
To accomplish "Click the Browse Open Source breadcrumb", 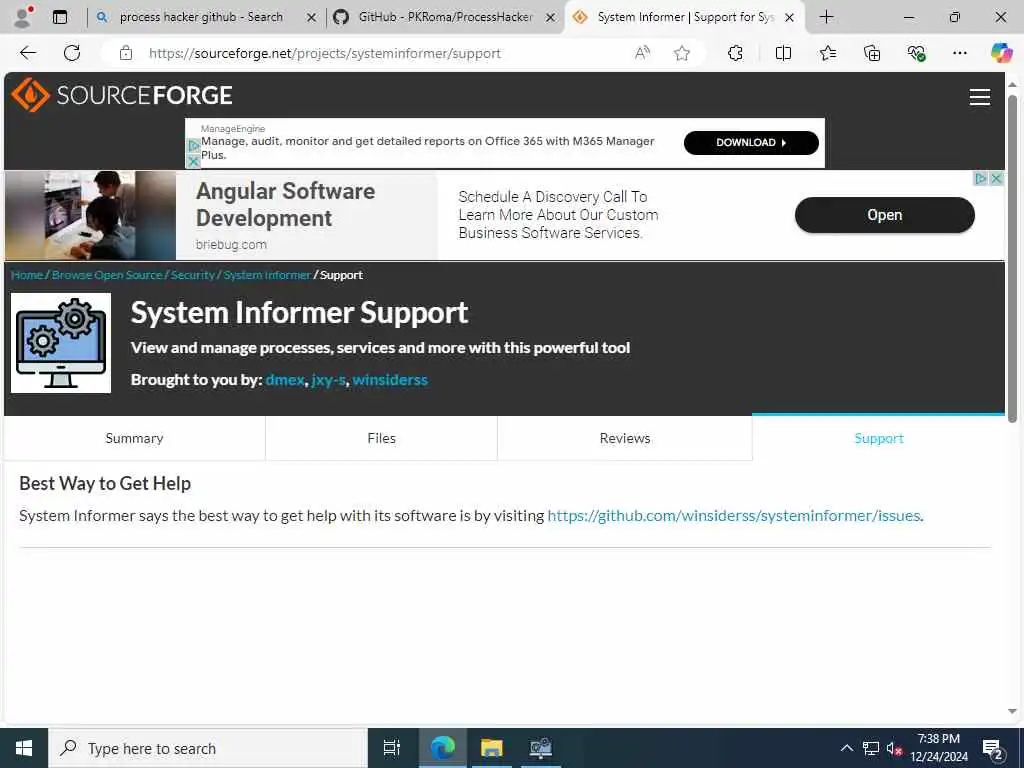I will 107,275.
